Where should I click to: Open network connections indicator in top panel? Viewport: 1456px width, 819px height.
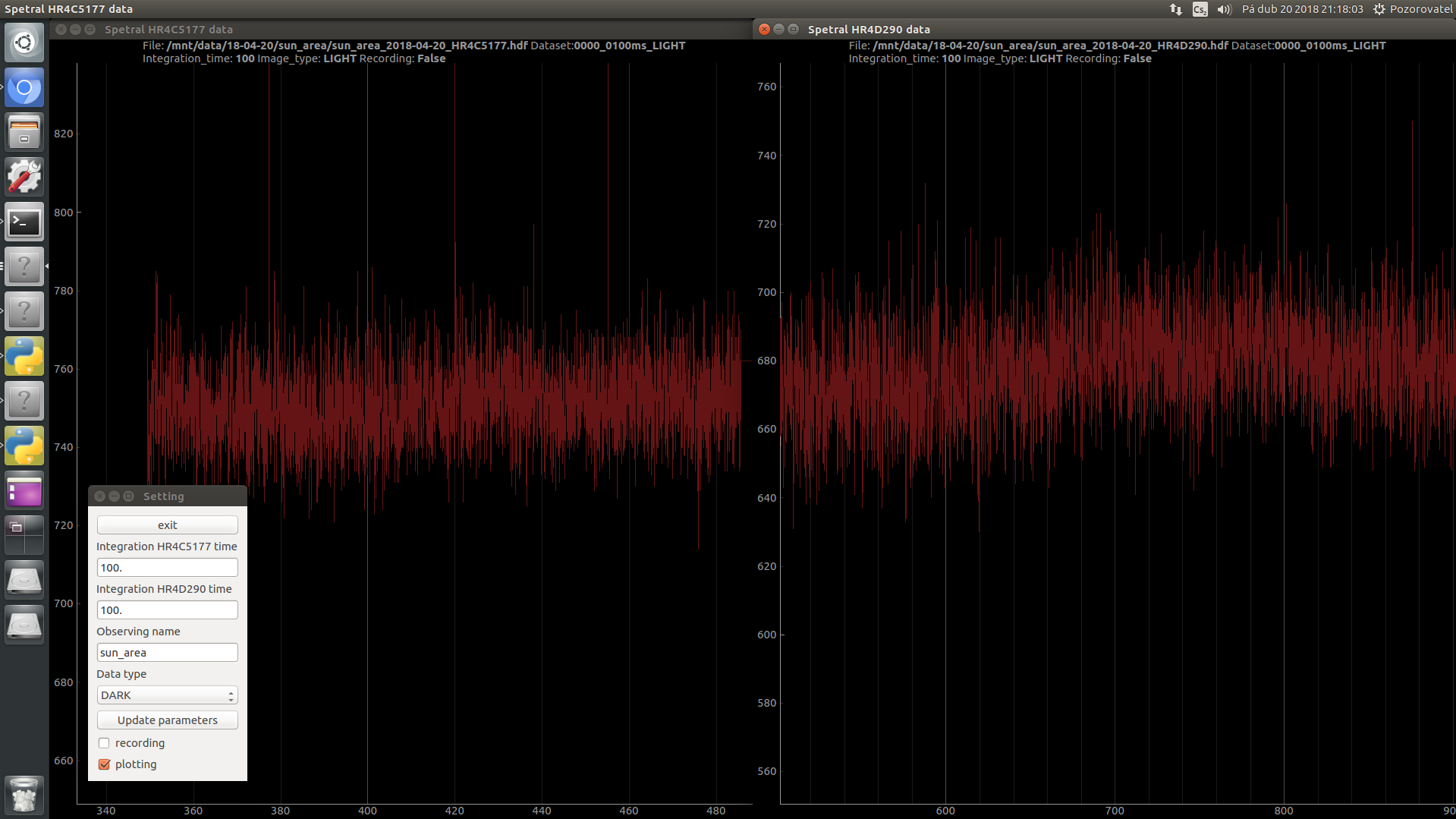pos(1175,9)
